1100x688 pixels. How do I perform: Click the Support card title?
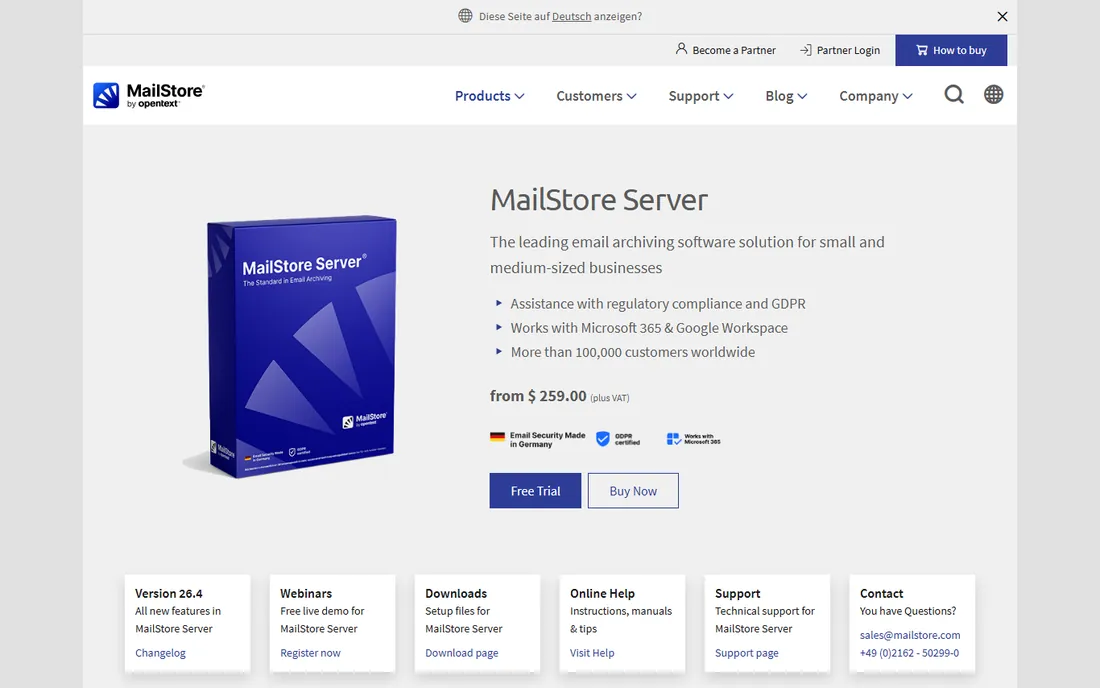[737, 593]
